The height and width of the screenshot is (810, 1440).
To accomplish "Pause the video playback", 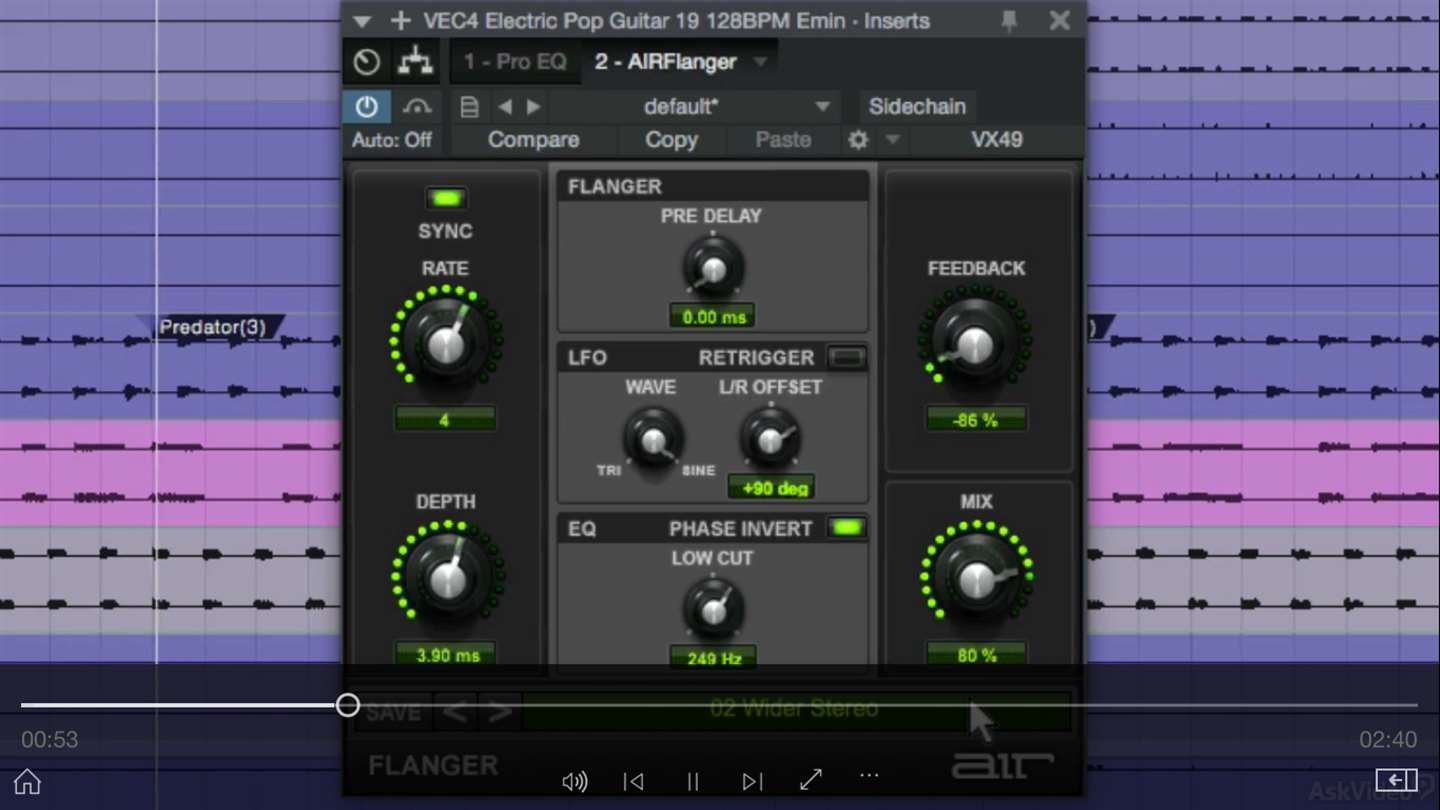I will (x=692, y=781).
